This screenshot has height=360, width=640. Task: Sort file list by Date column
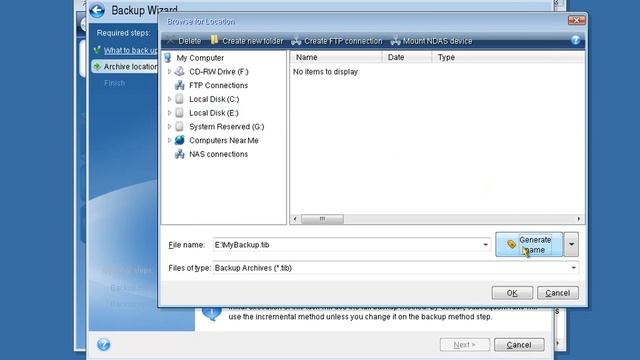(407, 58)
